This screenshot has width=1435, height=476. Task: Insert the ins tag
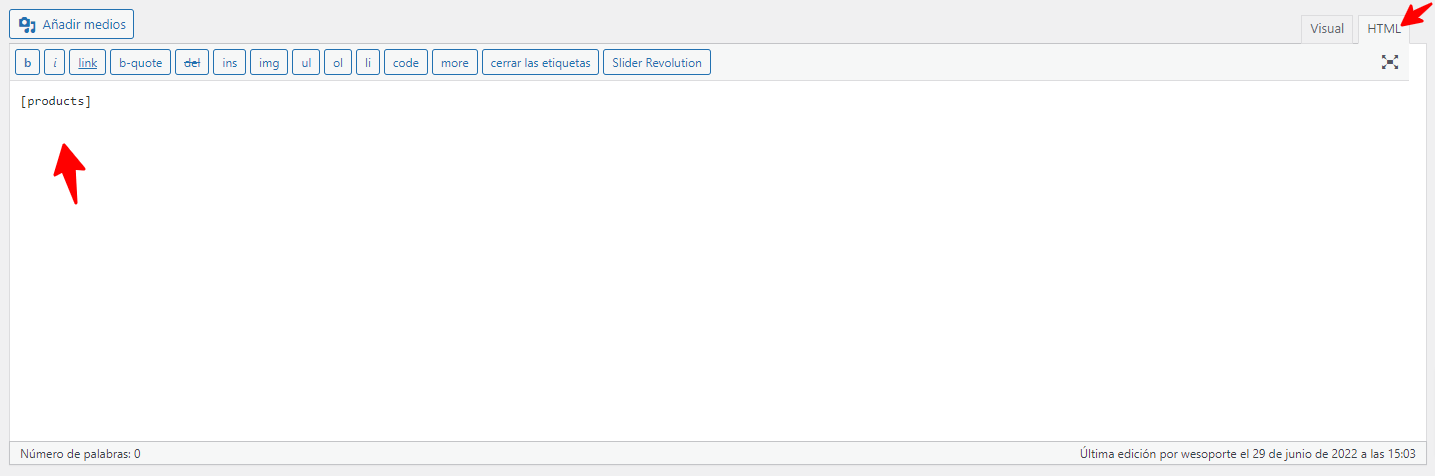[230, 63]
